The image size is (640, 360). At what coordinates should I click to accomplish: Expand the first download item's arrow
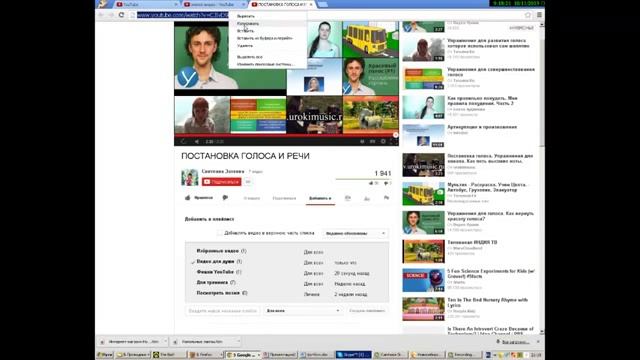click(165, 341)
